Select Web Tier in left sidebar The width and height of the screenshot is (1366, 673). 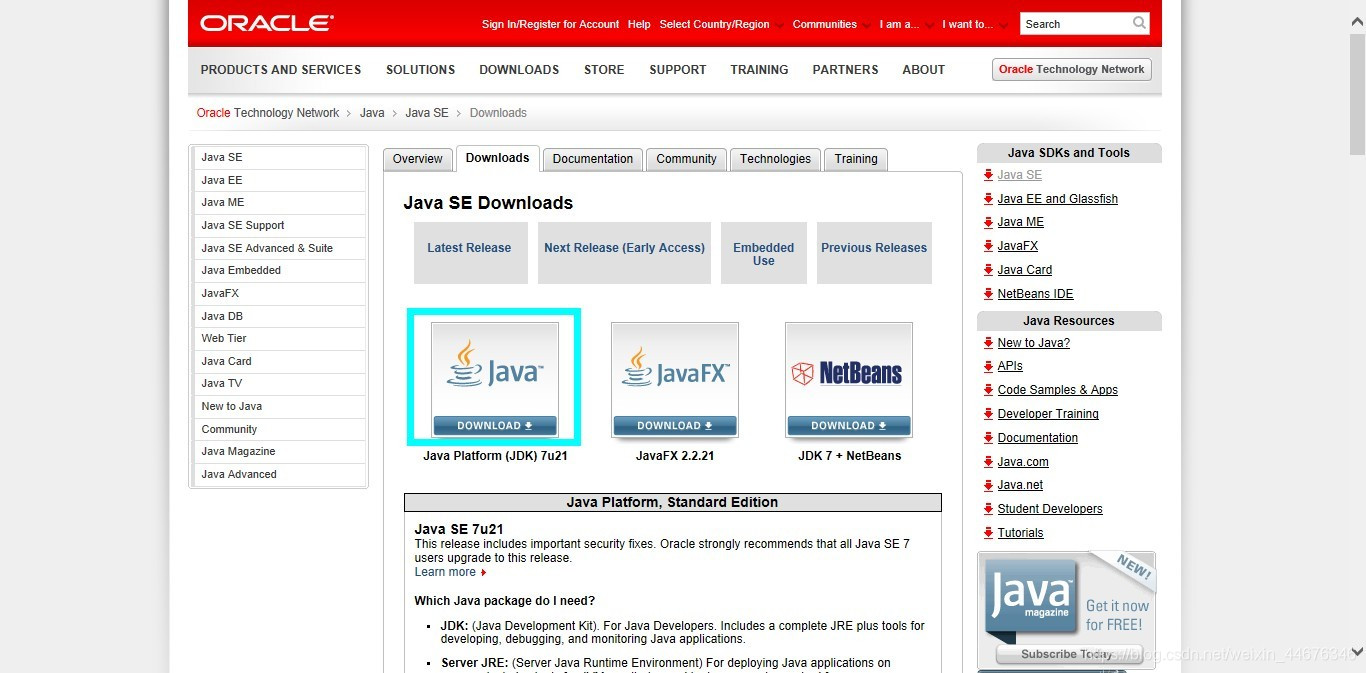[280, 338]
